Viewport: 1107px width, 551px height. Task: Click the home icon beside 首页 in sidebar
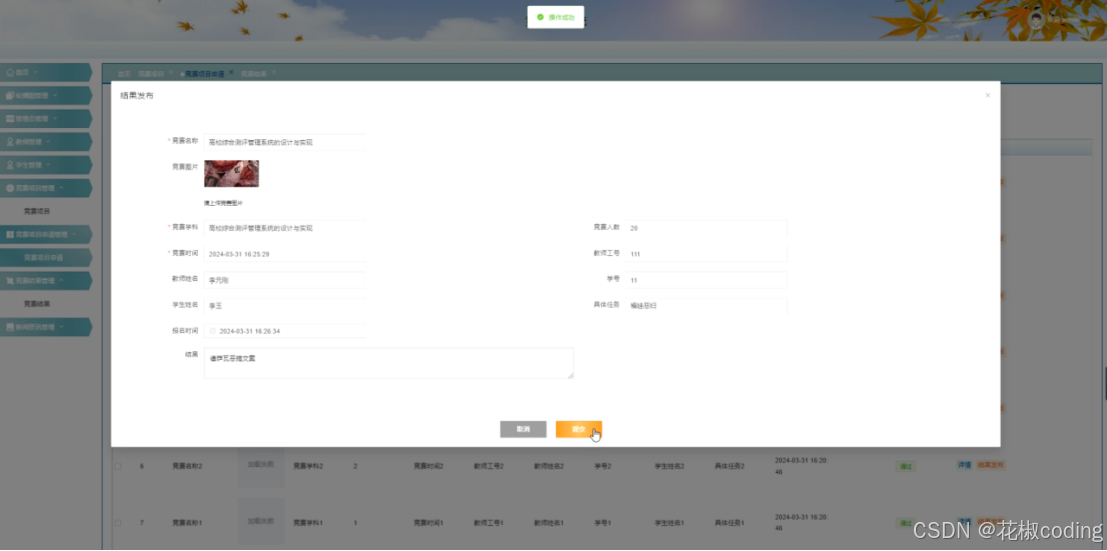(10, 72)
